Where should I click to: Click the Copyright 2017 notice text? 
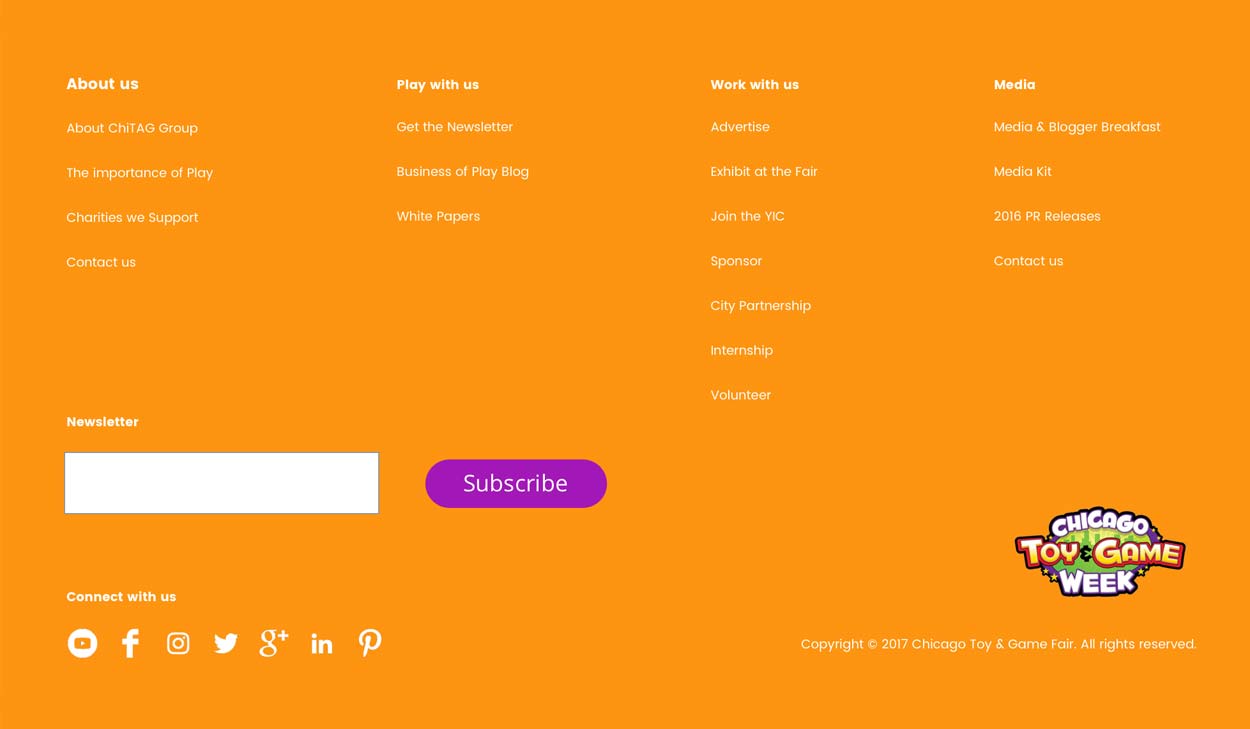pyautogui.click(x=998, y=644)
